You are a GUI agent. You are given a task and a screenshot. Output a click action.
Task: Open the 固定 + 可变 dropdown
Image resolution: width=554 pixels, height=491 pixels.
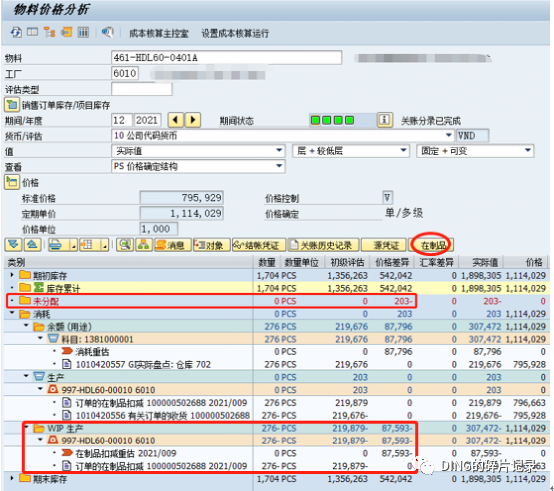(528, 151)
